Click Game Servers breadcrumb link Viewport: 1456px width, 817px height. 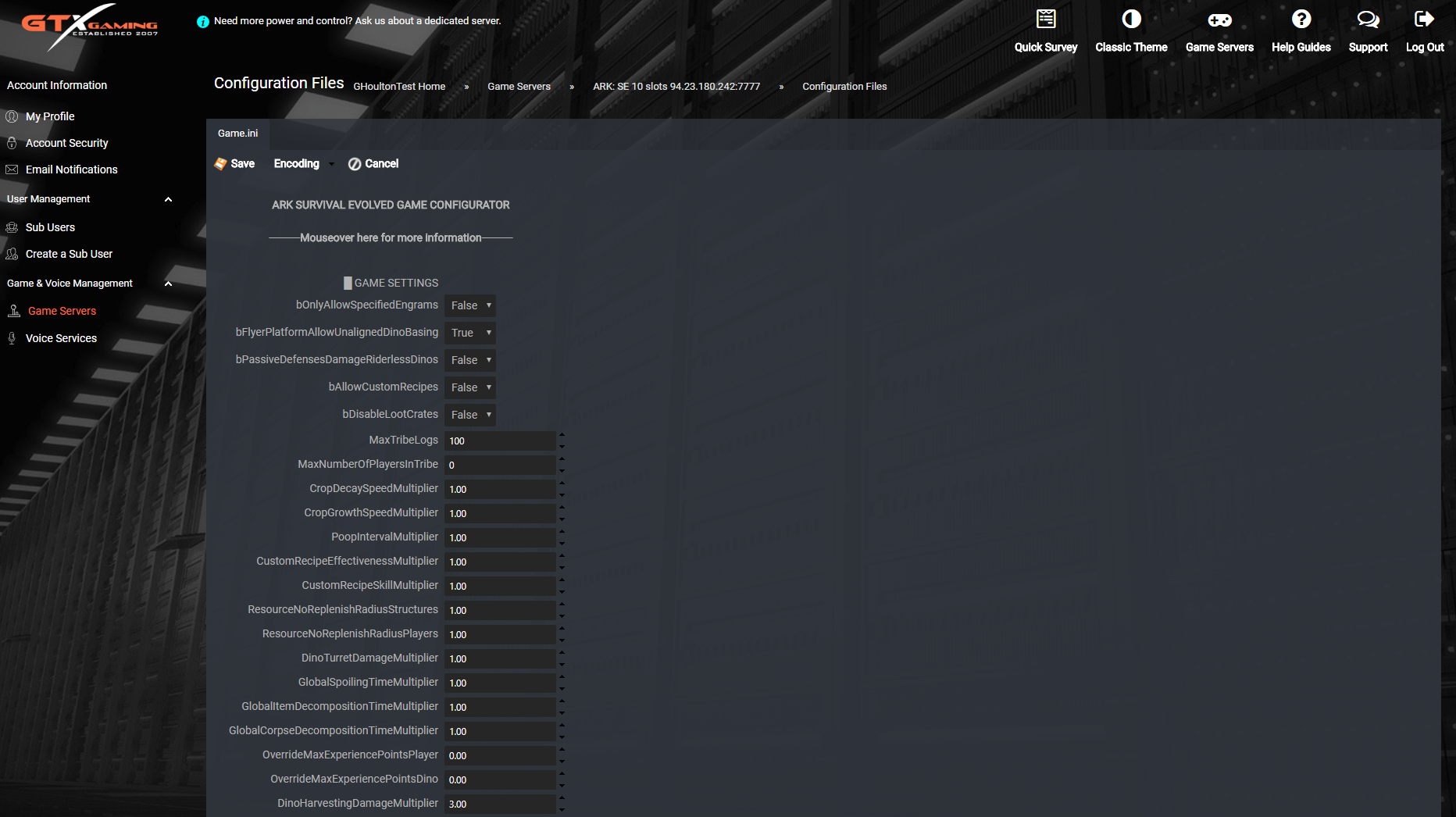pyautogui.click(x=519, y=87)
